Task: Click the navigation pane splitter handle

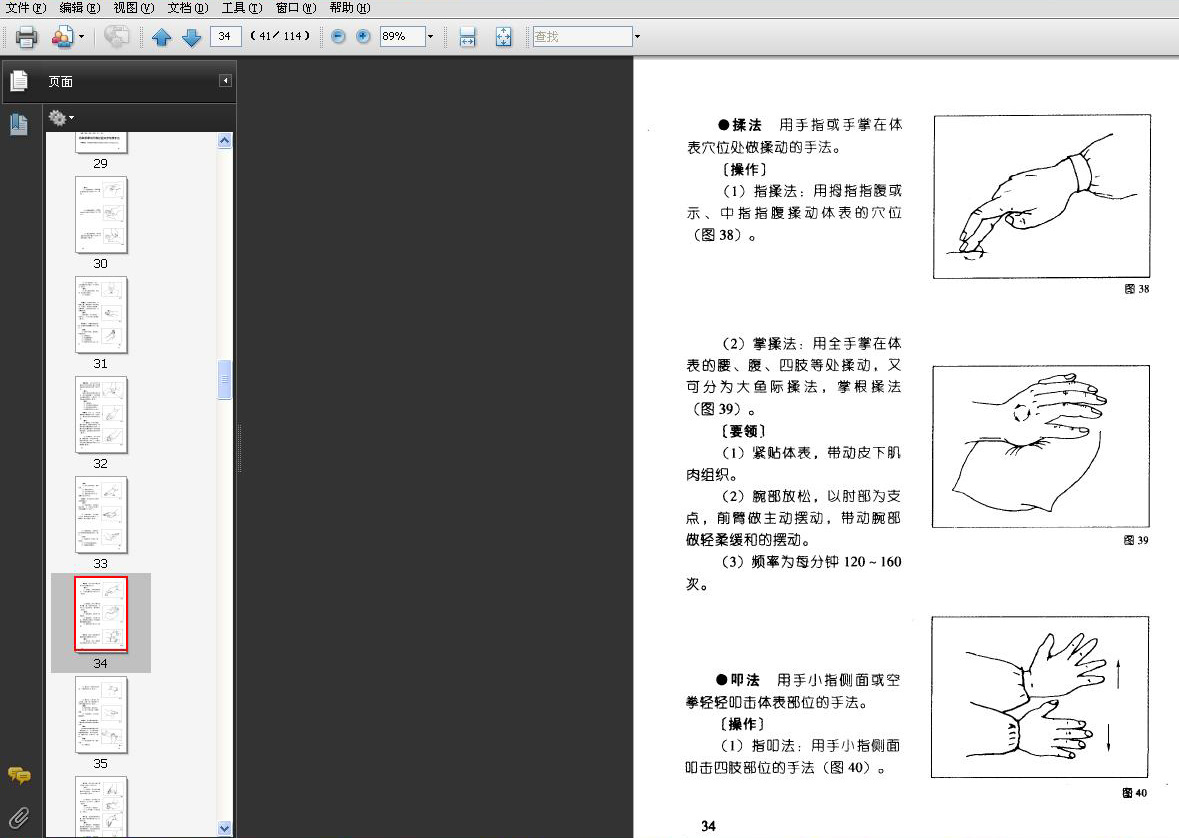Action: point(239,448)
